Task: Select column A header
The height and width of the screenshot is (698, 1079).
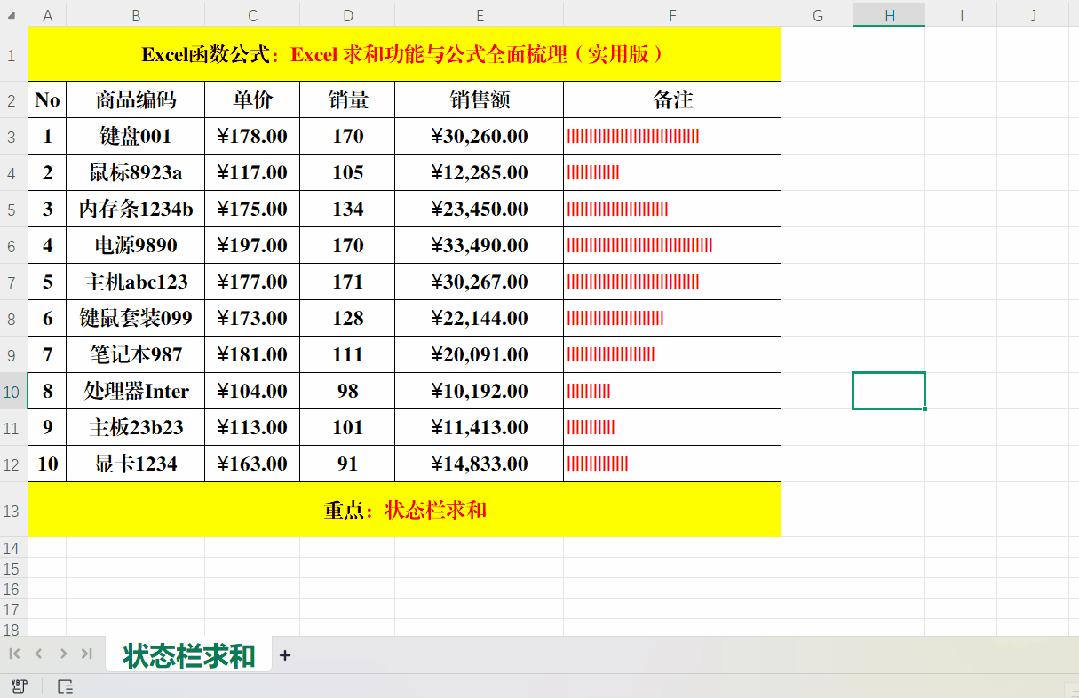Action: pyautogui.click(x=47, y=15)
